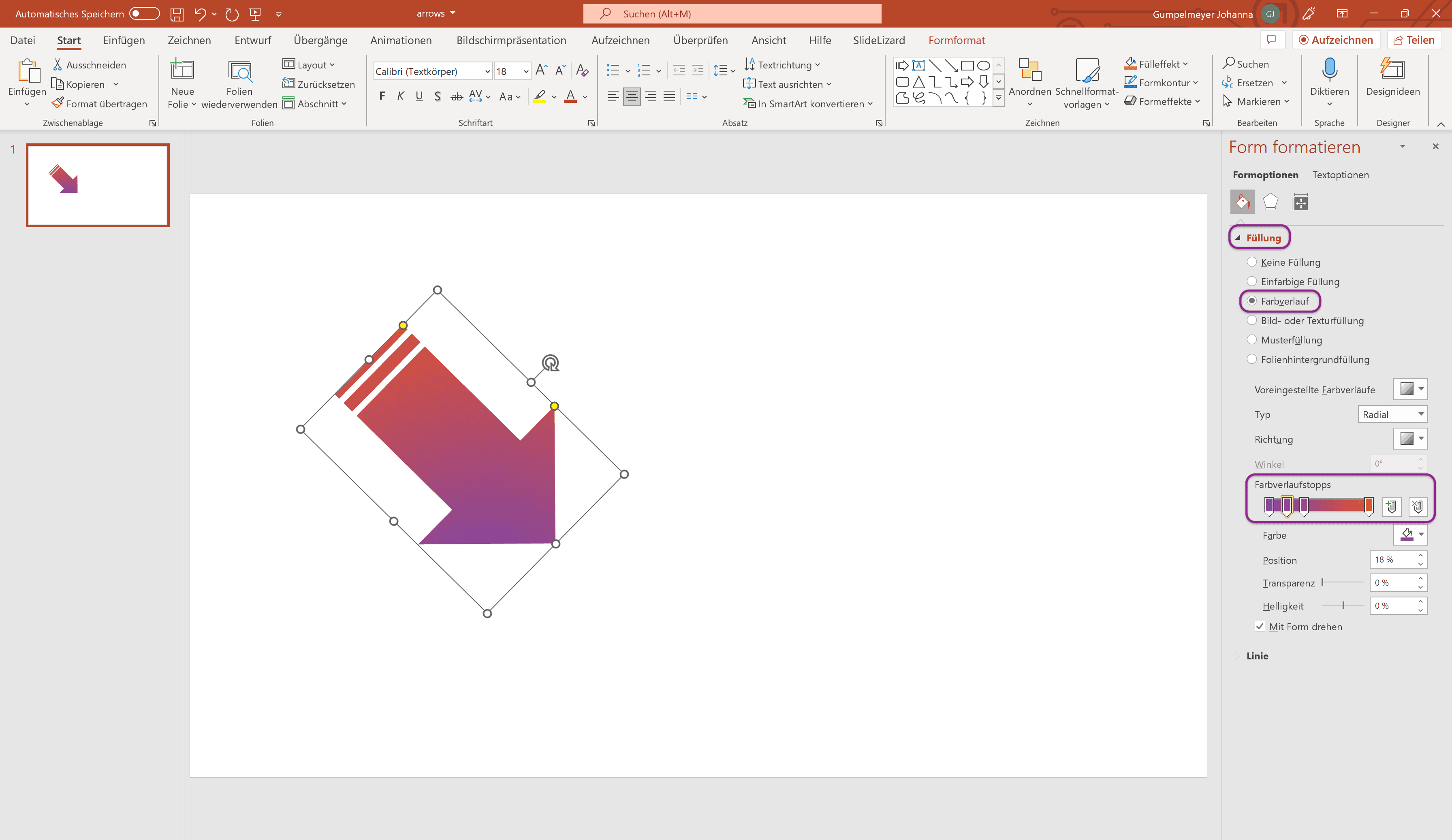
Task: Open the Effekte pentagon tab icon
Action: [1270, 202]
